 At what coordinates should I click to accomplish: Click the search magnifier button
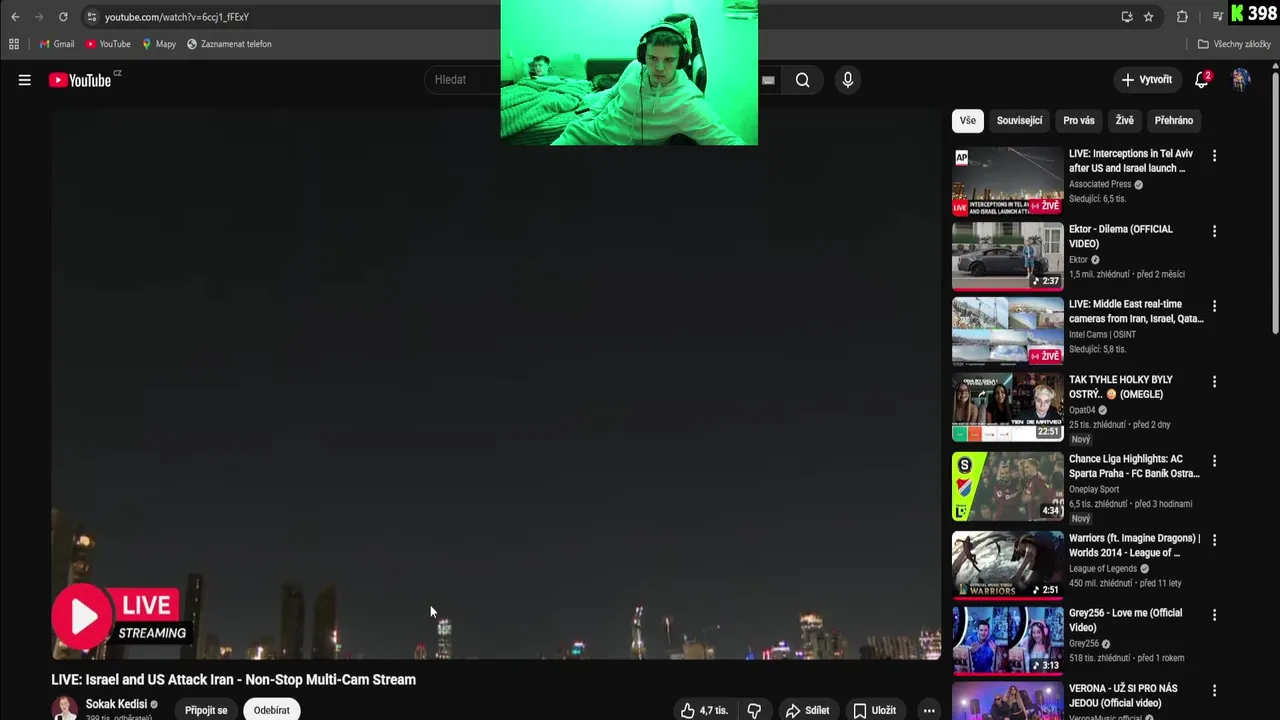802,80
